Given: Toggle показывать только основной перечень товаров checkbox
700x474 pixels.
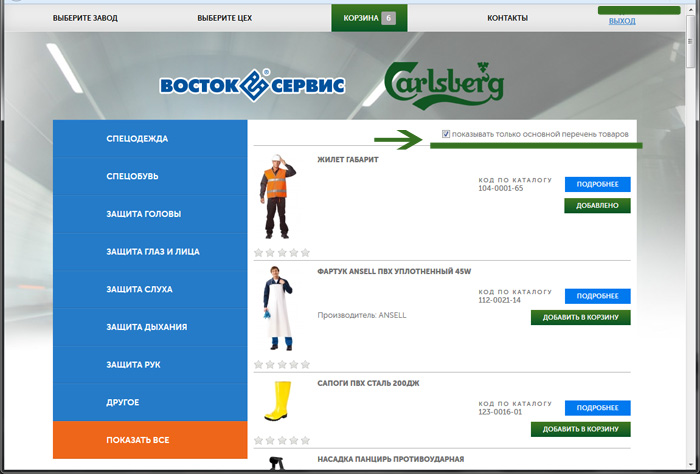Looking at the screenshot, I should [446, 134].
